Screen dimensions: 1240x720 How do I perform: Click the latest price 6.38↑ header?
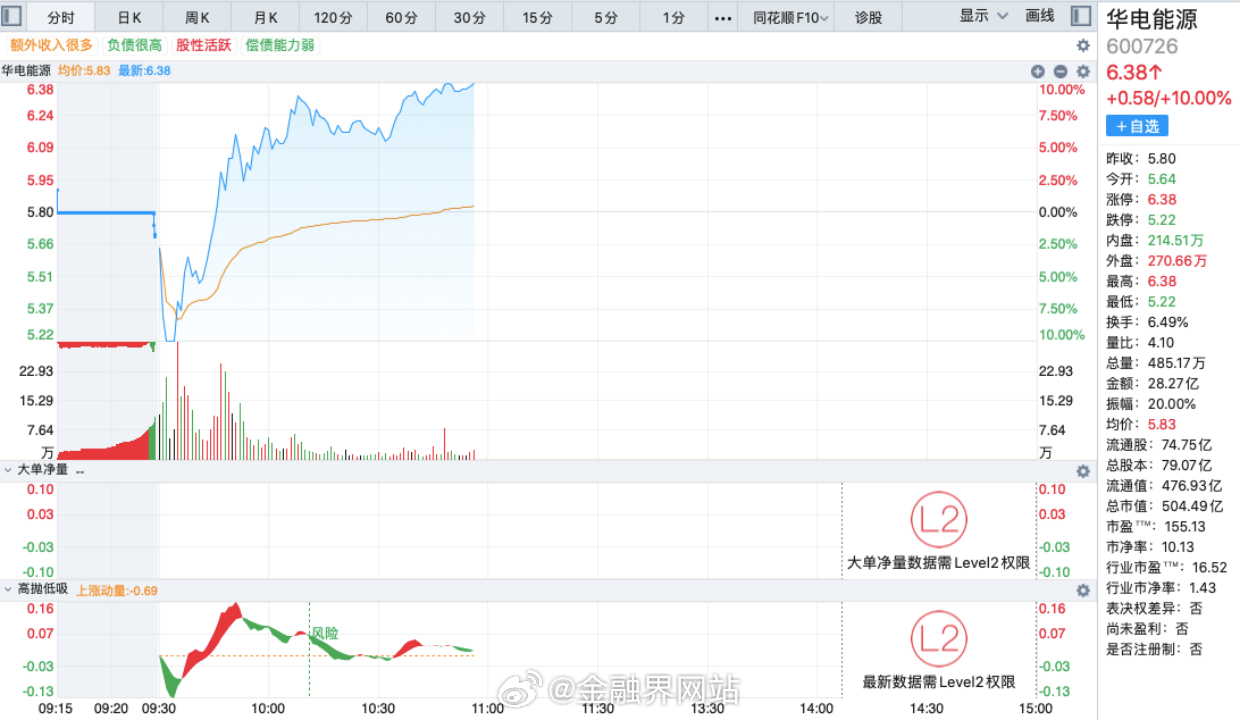pyautogui.click(x=1134, y=72)
